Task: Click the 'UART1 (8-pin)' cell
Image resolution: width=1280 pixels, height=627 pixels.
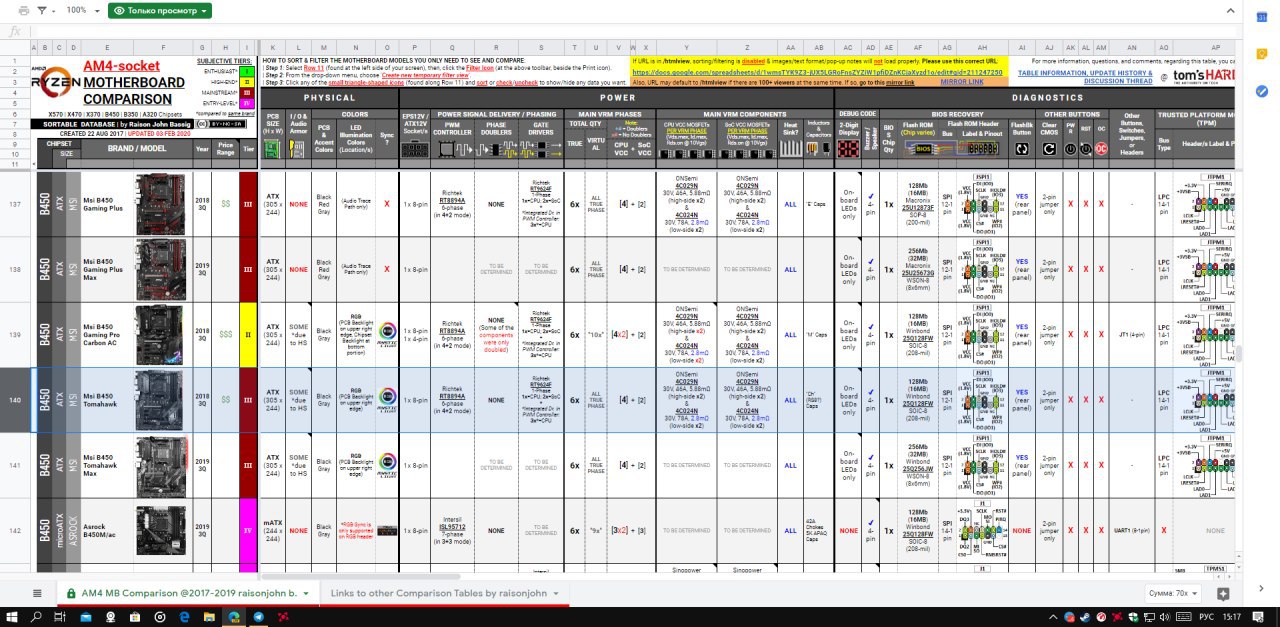Action: 1131,531
